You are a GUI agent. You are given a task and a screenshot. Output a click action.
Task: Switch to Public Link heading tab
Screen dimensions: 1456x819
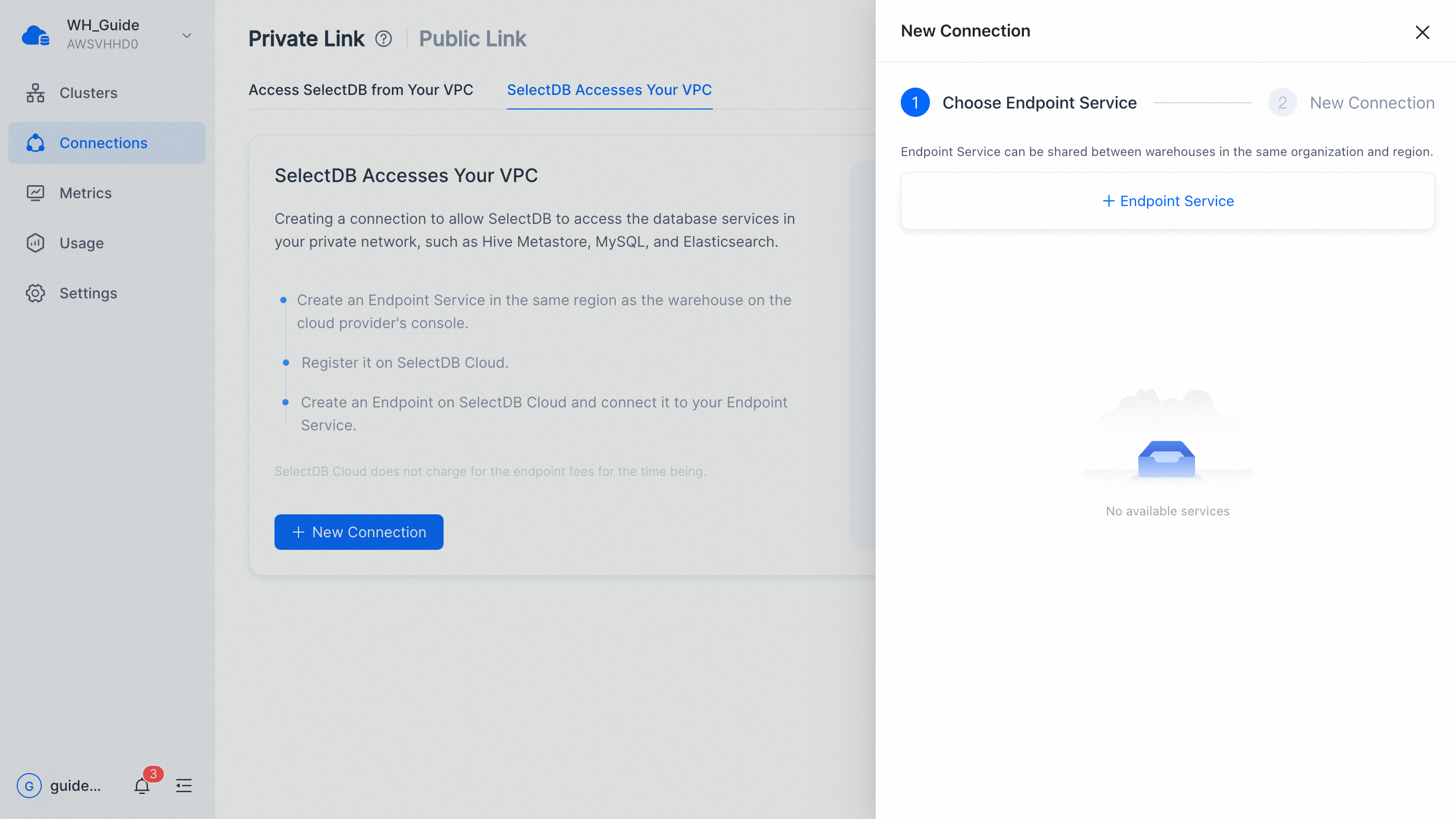click(x=472, y=39)
